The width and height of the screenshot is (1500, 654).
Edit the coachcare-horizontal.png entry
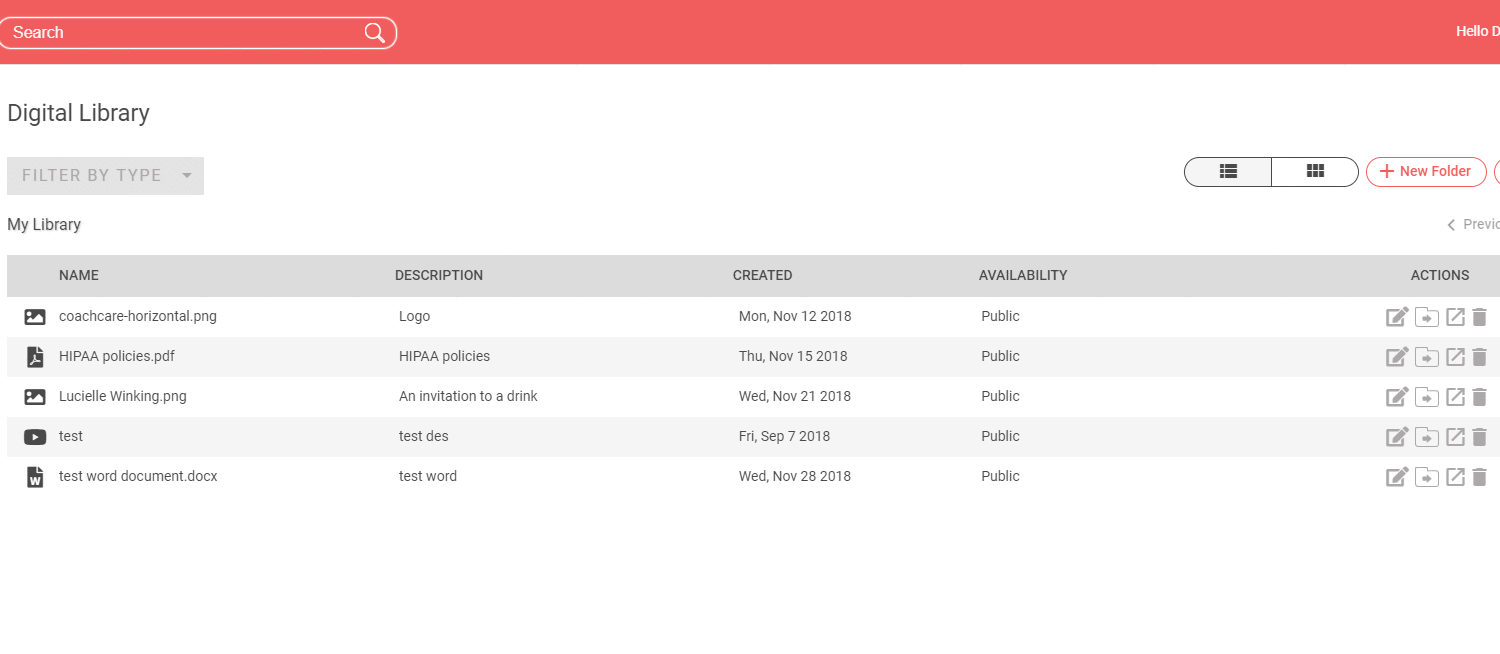1397,317
